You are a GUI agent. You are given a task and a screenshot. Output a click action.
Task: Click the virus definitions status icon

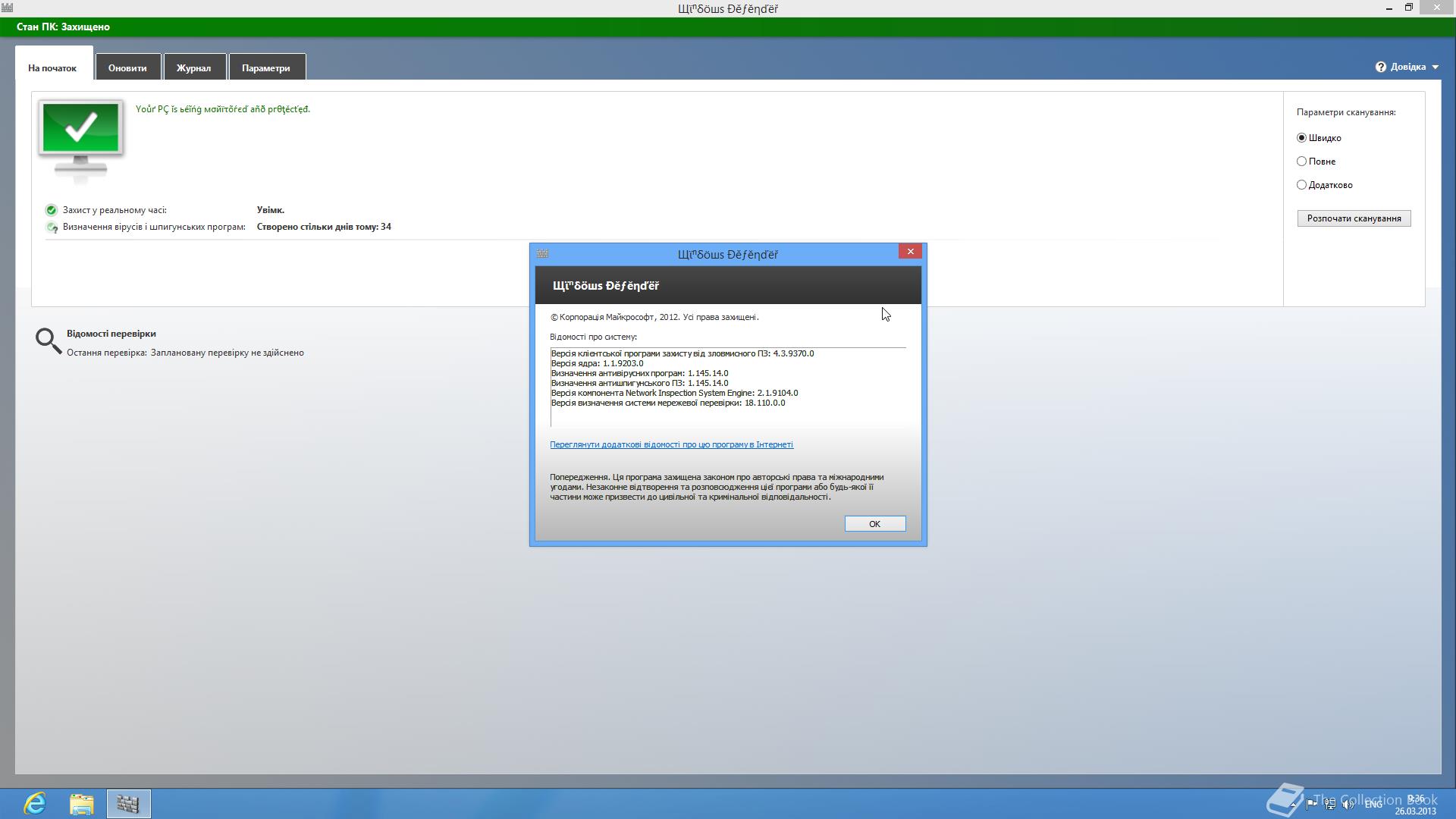(x=52, y=227)
